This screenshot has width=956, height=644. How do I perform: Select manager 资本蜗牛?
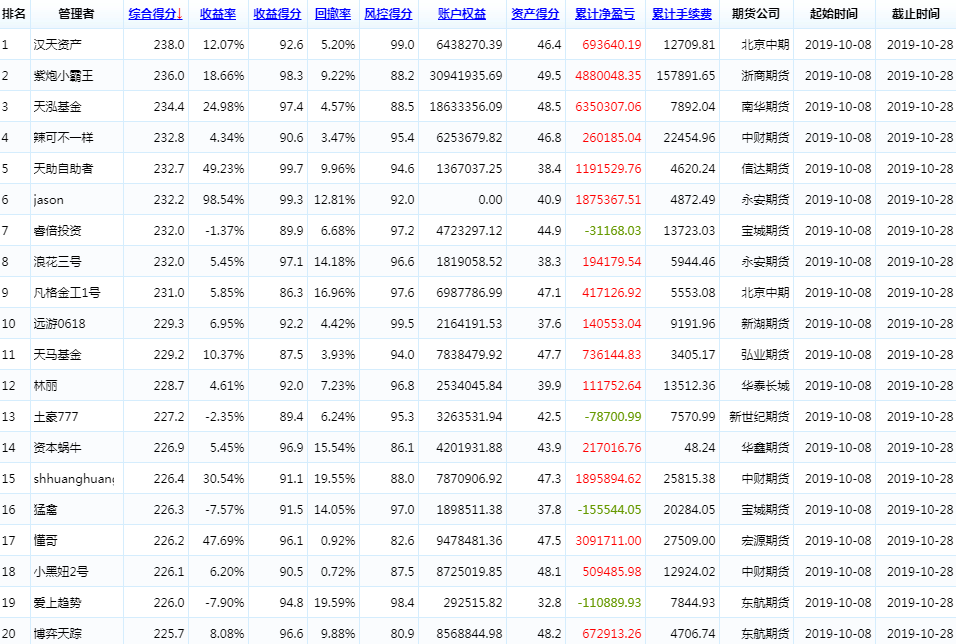point(57,448)
